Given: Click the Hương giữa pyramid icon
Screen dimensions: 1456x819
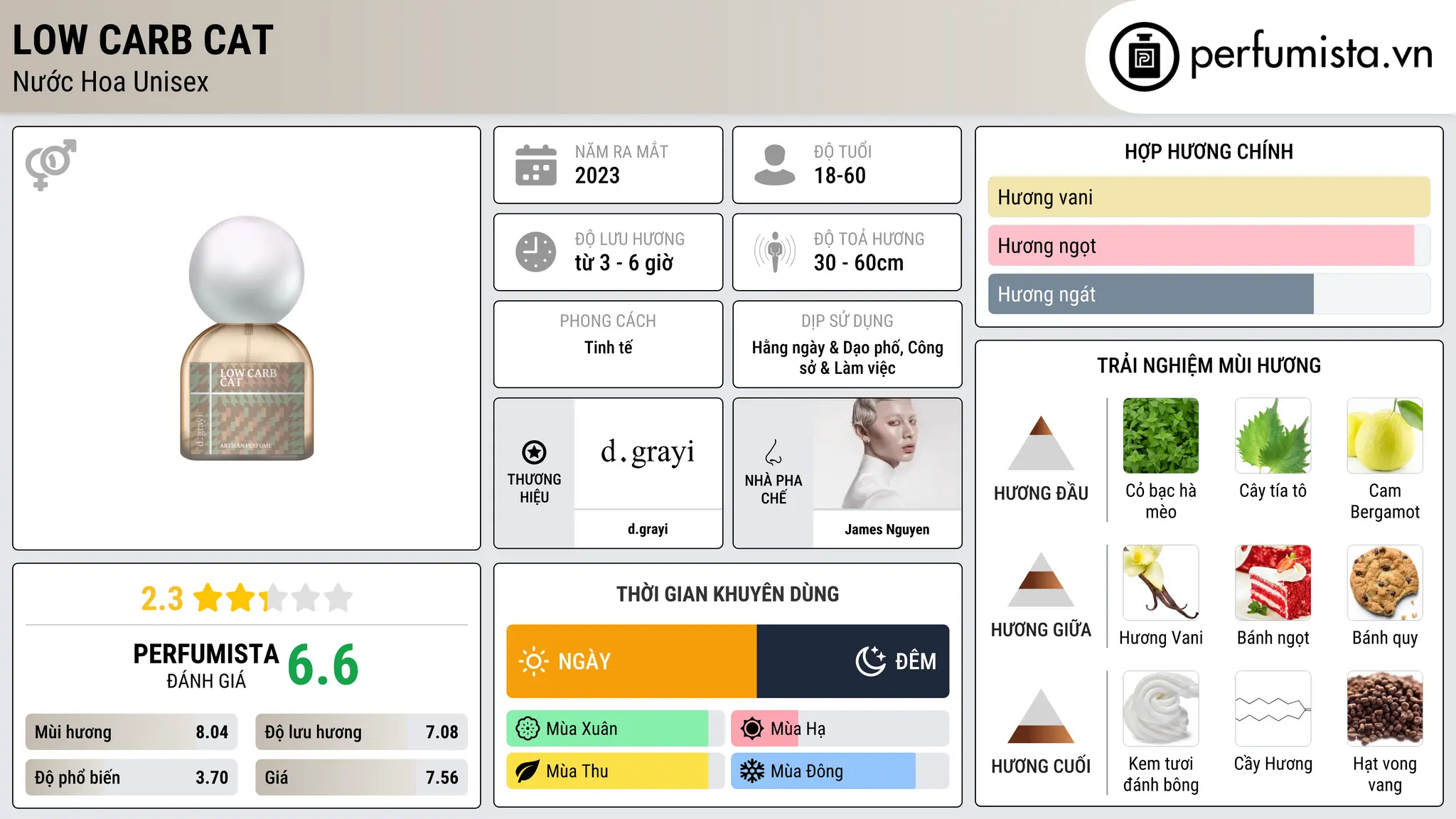Looking at the screenshot, I should coord(1041,580).
